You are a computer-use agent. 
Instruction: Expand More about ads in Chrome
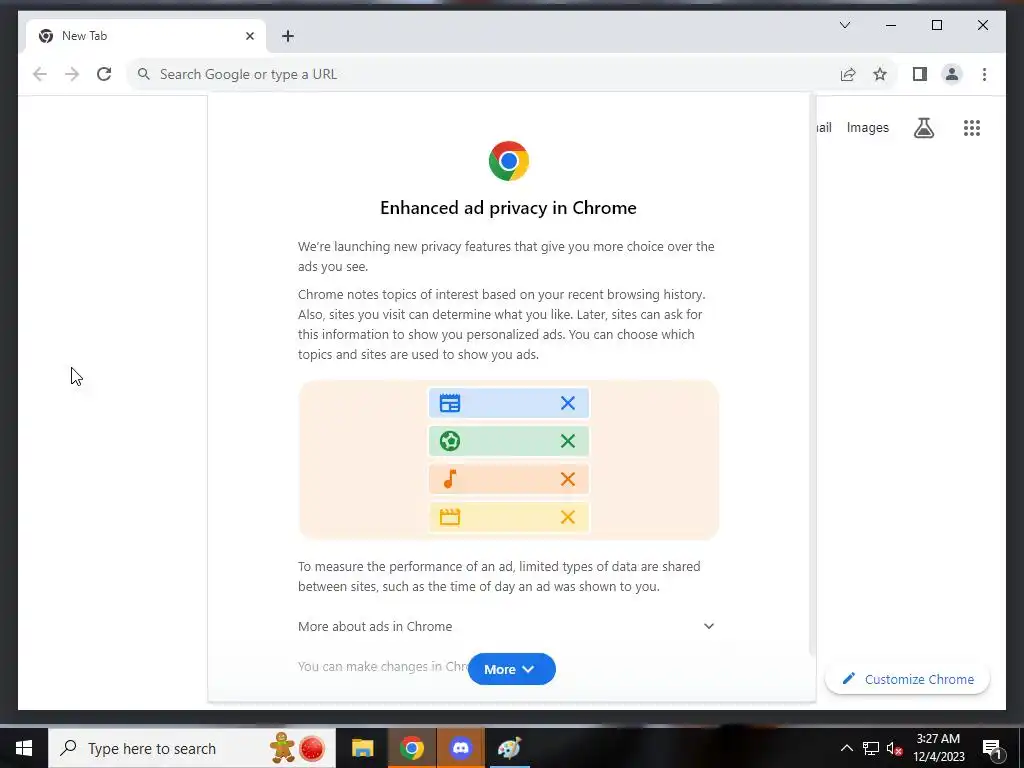click(x=506, y=626)
